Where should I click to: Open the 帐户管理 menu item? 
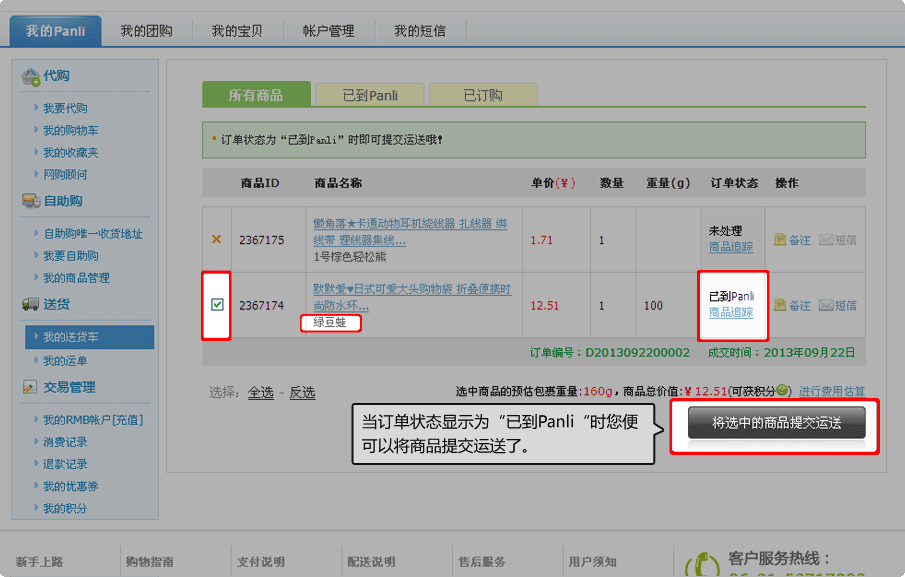coord(329,29)
